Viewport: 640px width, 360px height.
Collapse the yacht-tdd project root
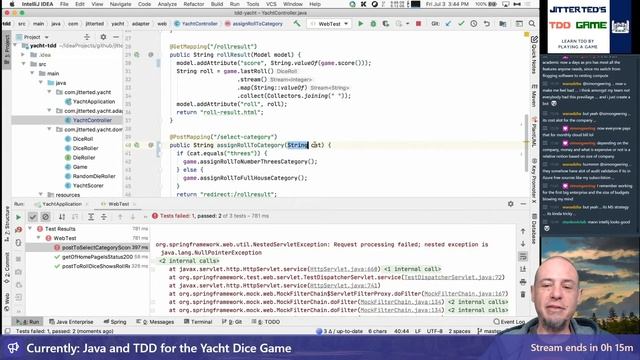coord(16,46)
